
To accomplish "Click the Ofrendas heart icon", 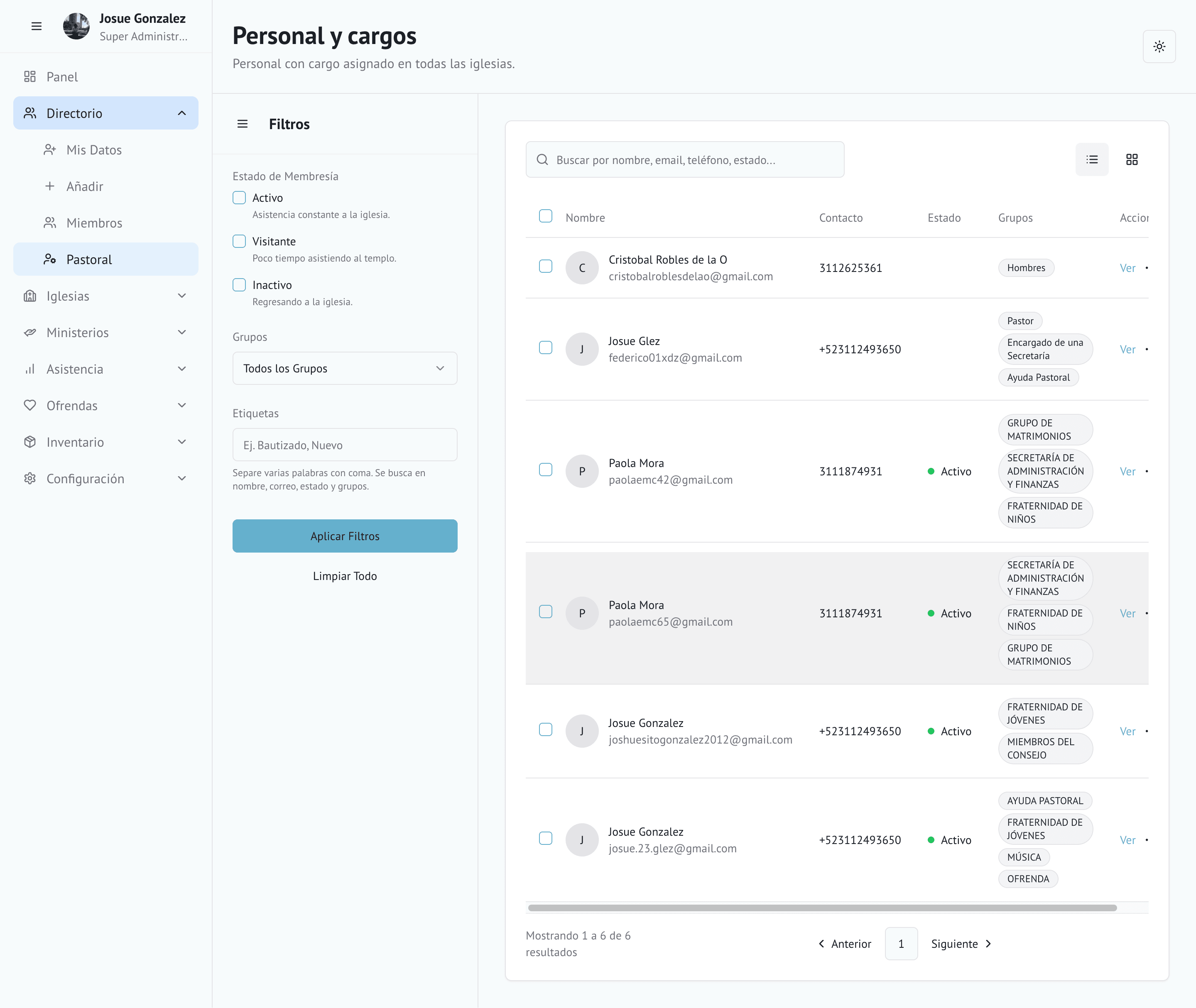I will pyautogui.click(x=30, y=406).
